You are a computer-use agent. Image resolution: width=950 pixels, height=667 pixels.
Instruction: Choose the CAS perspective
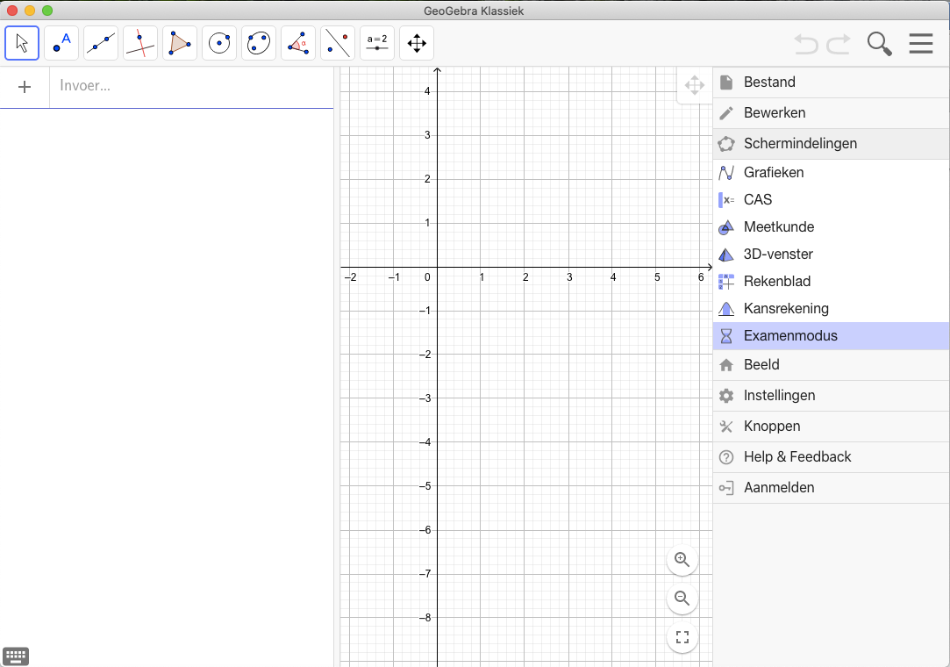(x=831, y=200)
